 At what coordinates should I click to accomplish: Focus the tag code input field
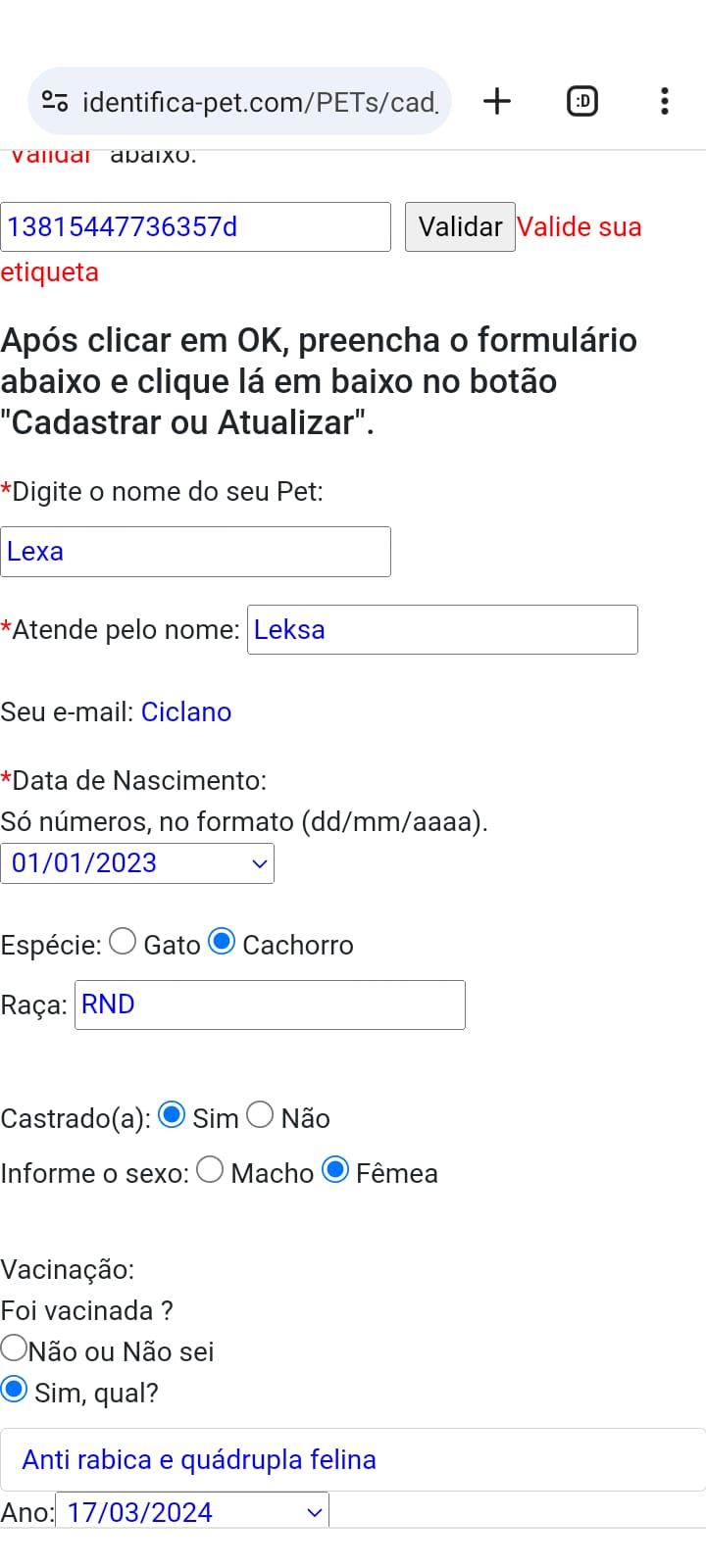(x=195, y=226)
